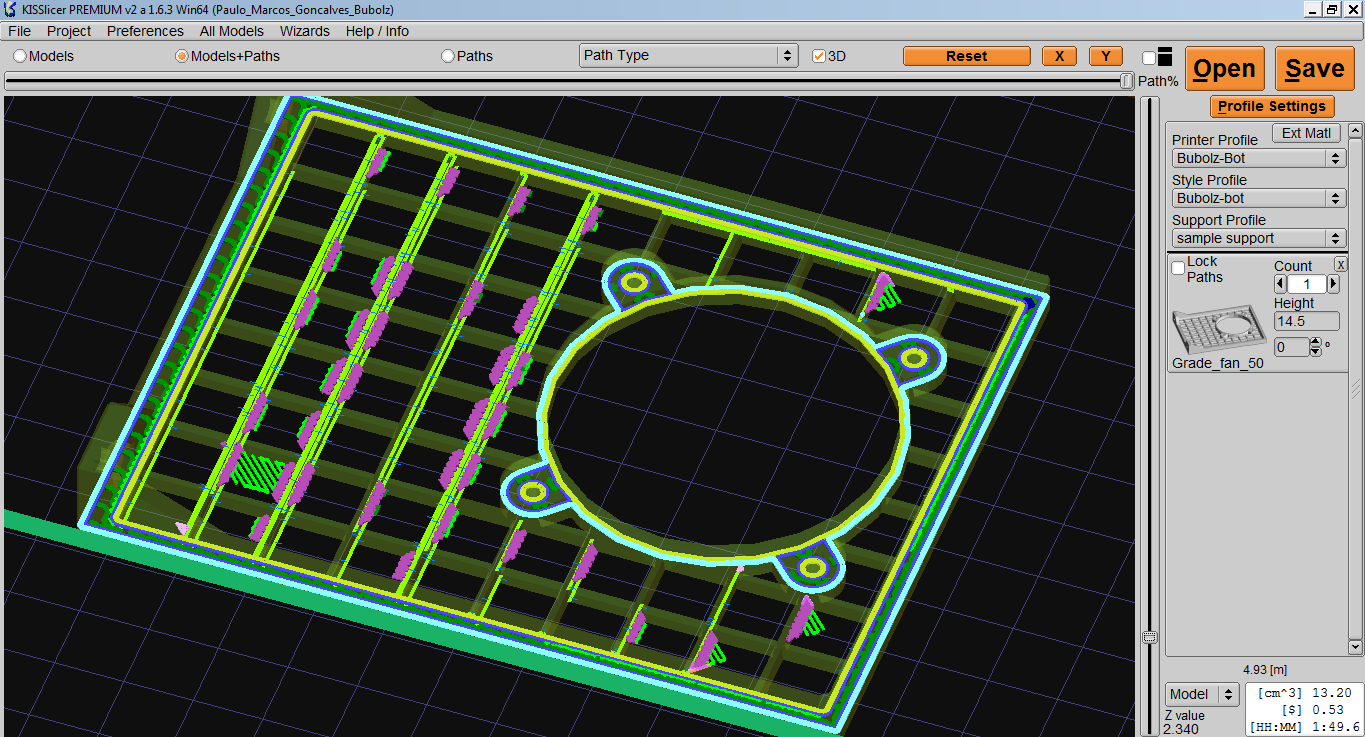Decrease rotation angle with the down arrow
Screen dimensions: 1365x737
click(1315, 352)
